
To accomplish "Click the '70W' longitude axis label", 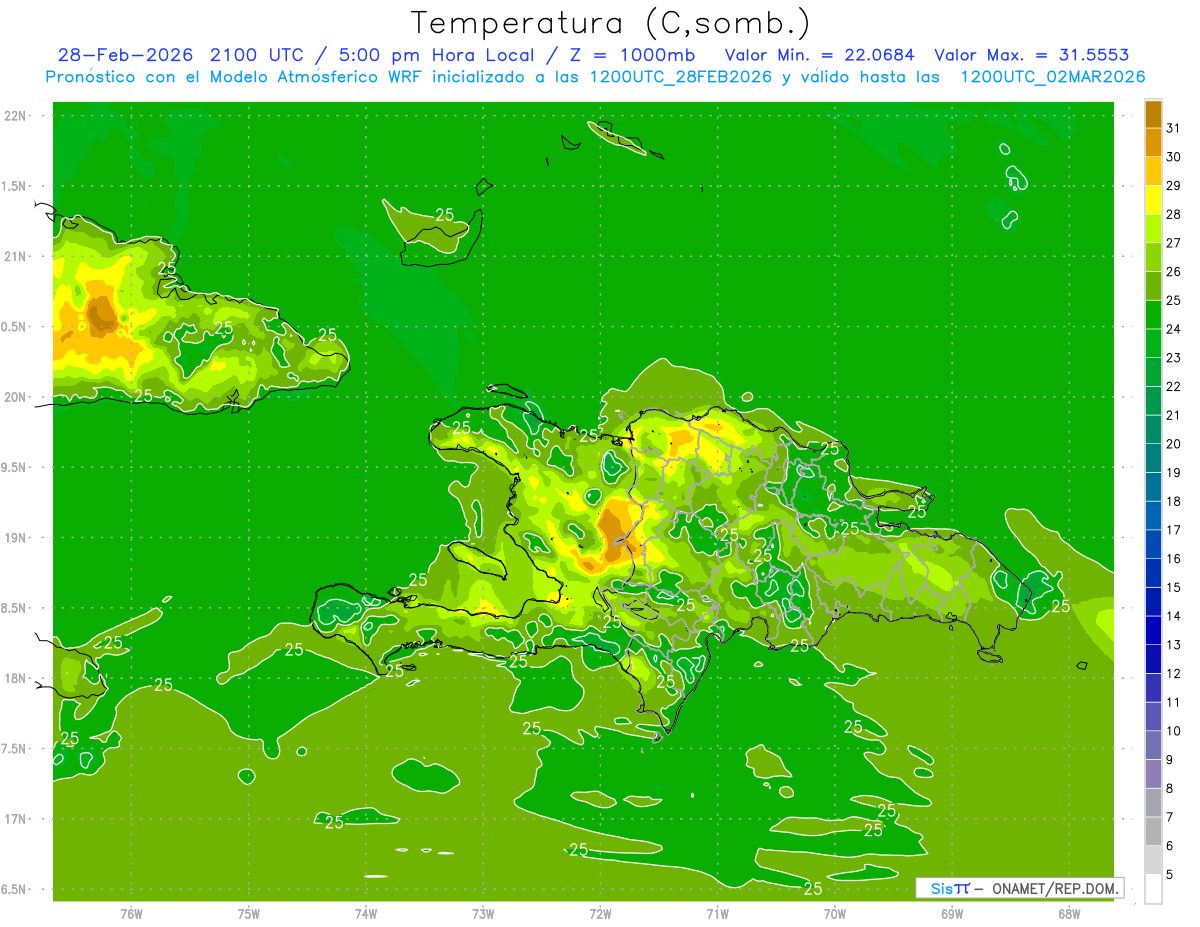I will [835, 913].
